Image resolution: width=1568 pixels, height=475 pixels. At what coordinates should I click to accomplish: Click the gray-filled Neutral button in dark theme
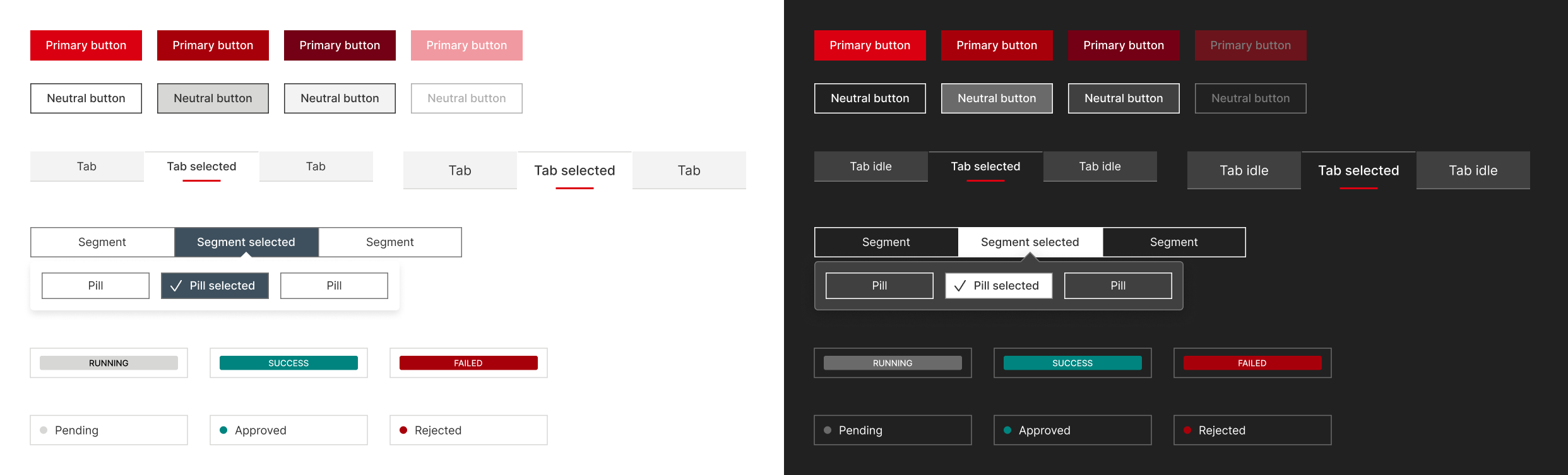(x=997, y=98)
